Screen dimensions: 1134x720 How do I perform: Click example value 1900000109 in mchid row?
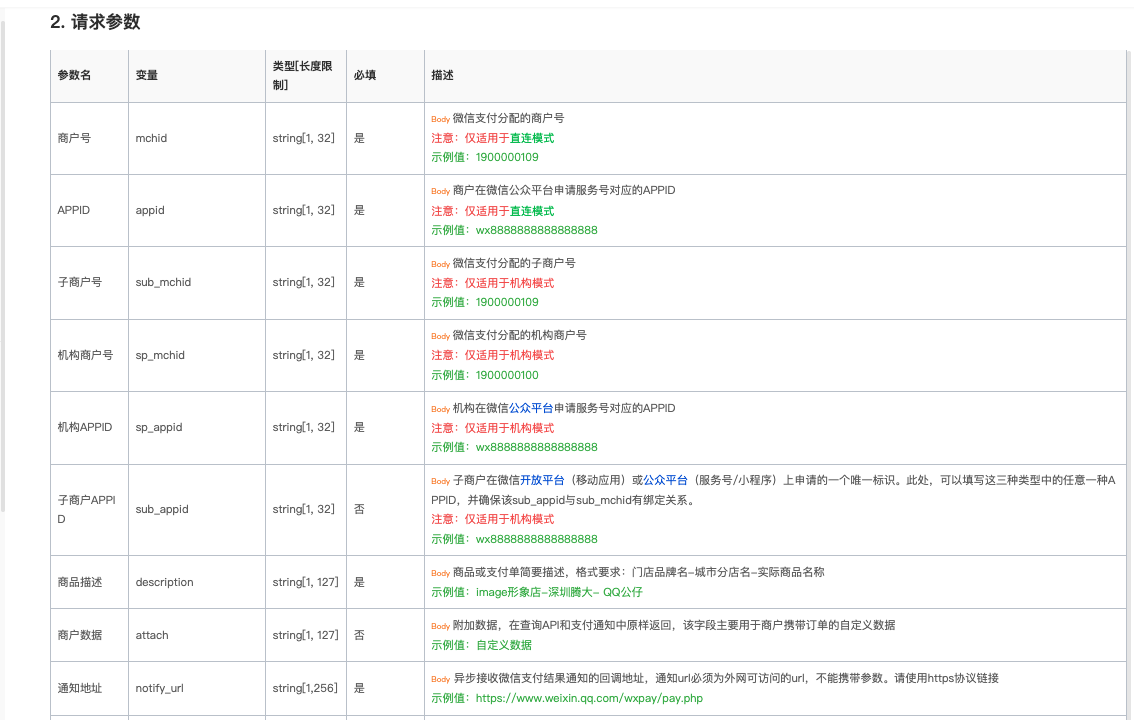pos(506,158)
